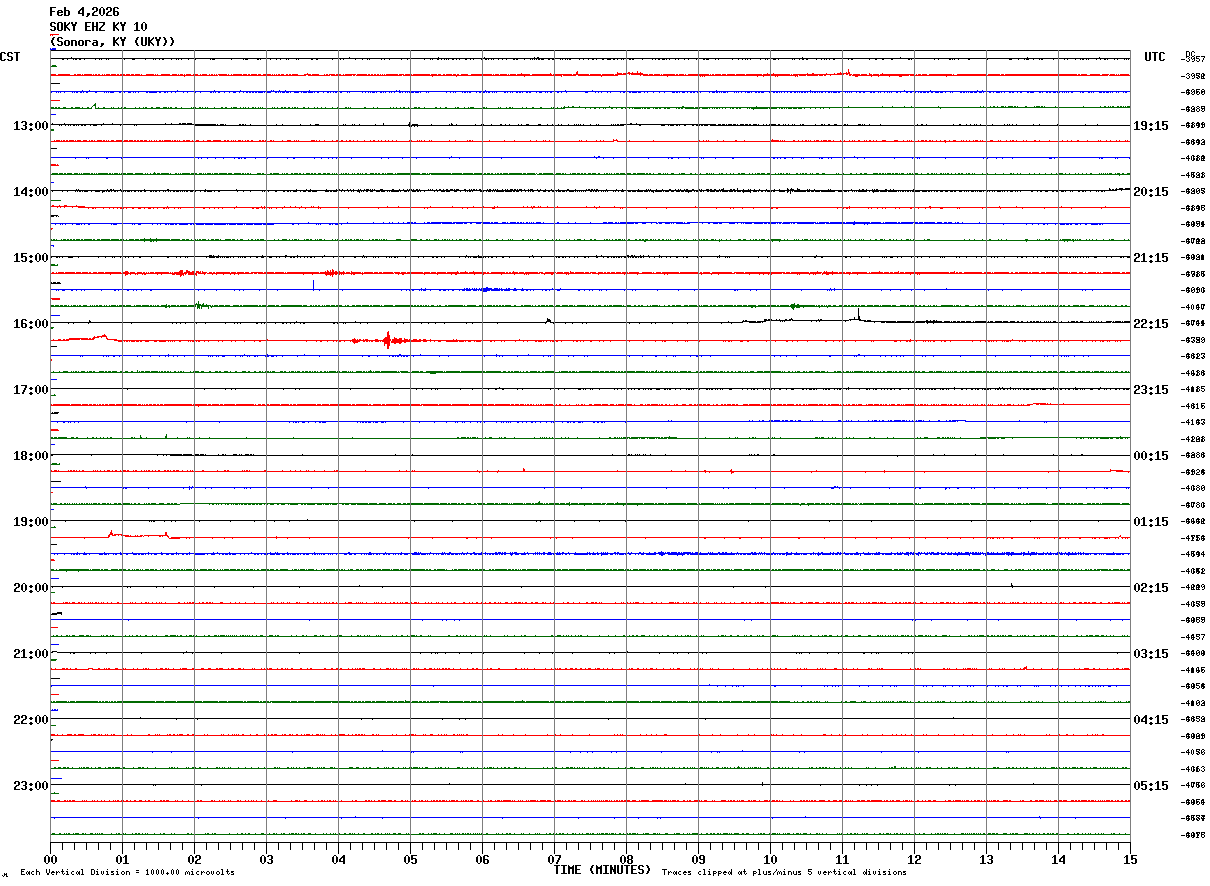The height and width of the screenshot is (886, 1210).
Task: Click the 19:15 UTC time label
Action: (x=1150, y=126)
